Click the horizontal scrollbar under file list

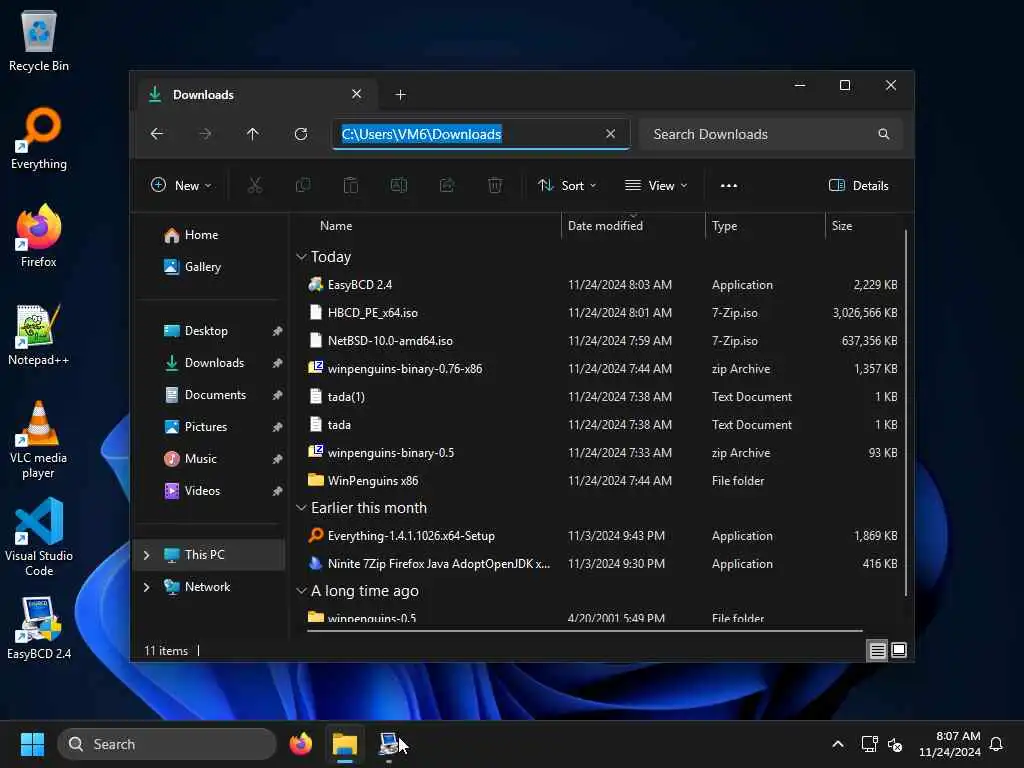(584, 631)
